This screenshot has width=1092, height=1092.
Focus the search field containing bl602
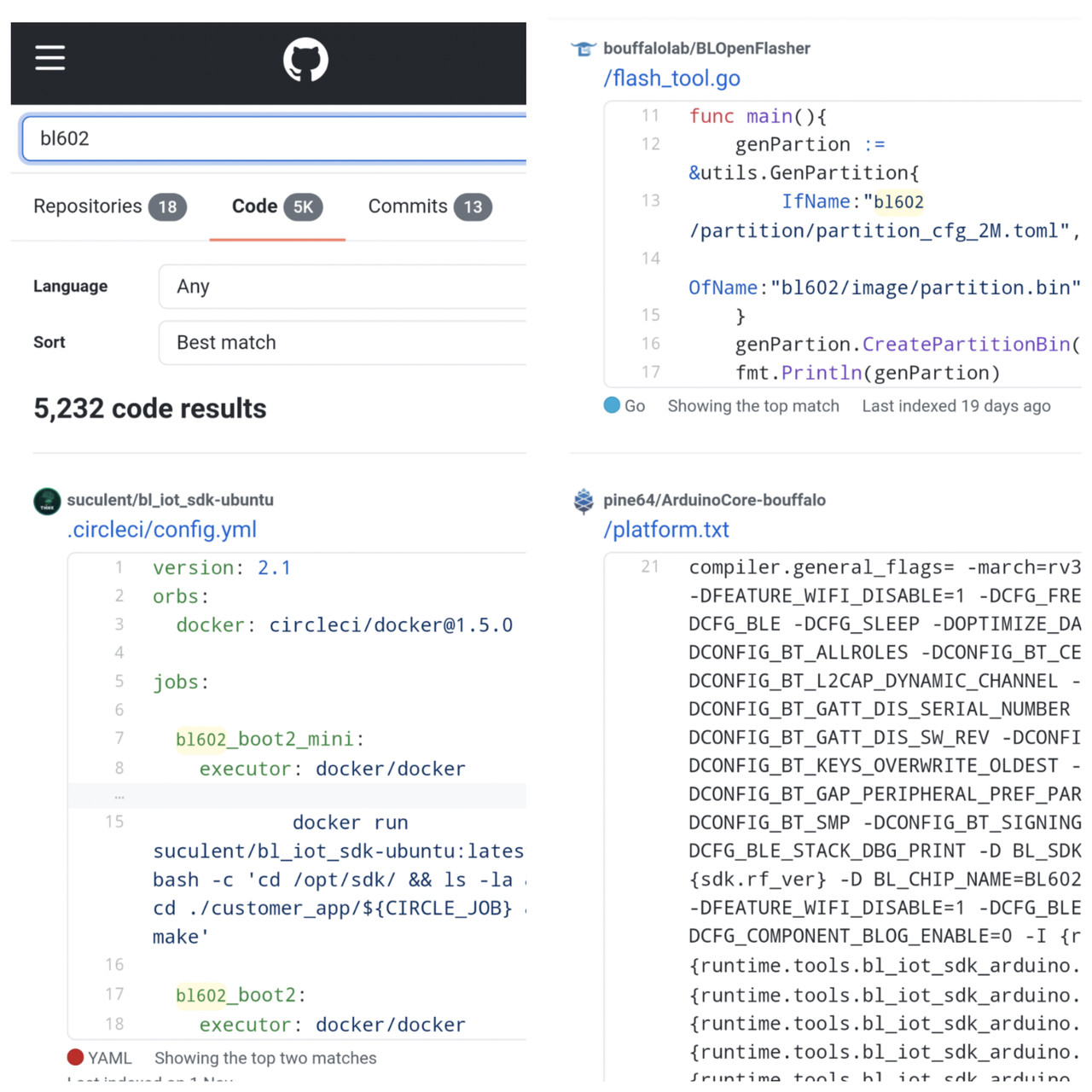pos(273,138)
